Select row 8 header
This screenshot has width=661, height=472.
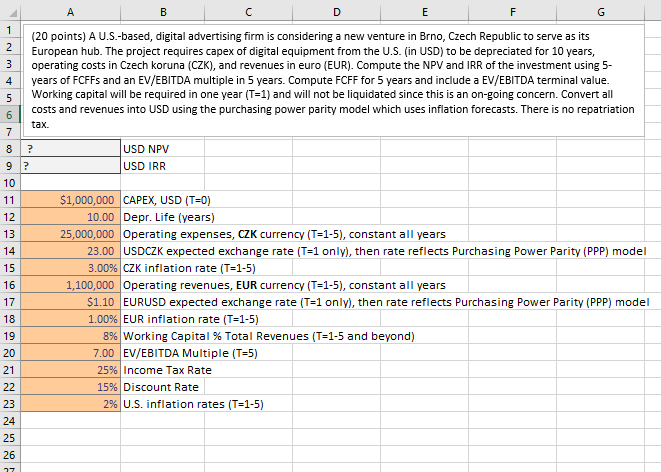coord(10,149)
